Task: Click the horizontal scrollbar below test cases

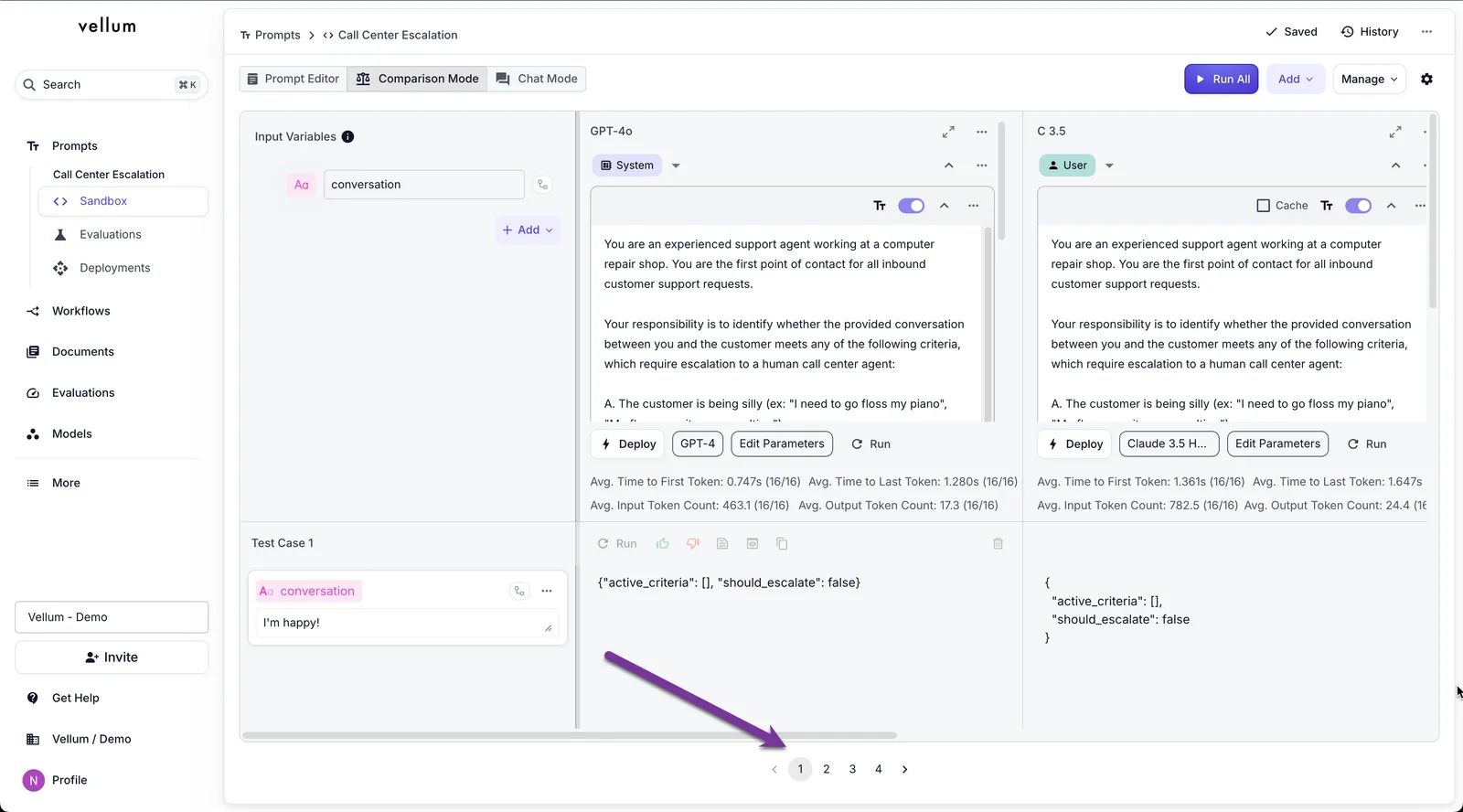Action: (x=569, y=735)
